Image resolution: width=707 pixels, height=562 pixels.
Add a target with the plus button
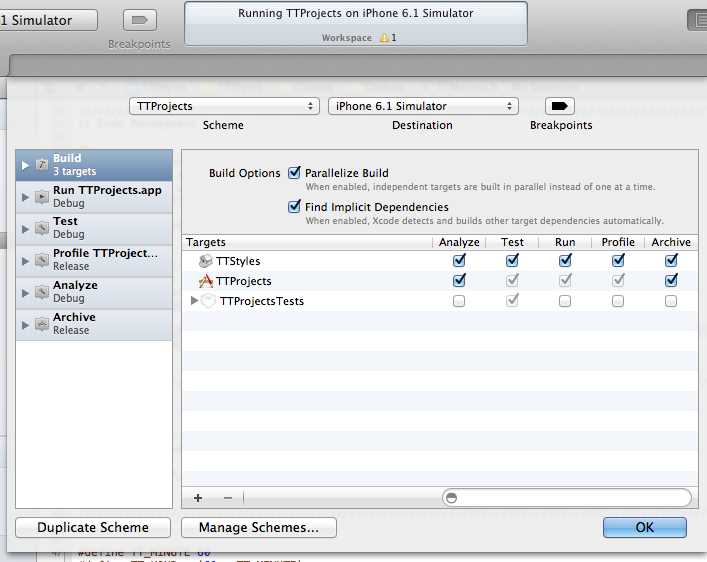coord(197,498)
